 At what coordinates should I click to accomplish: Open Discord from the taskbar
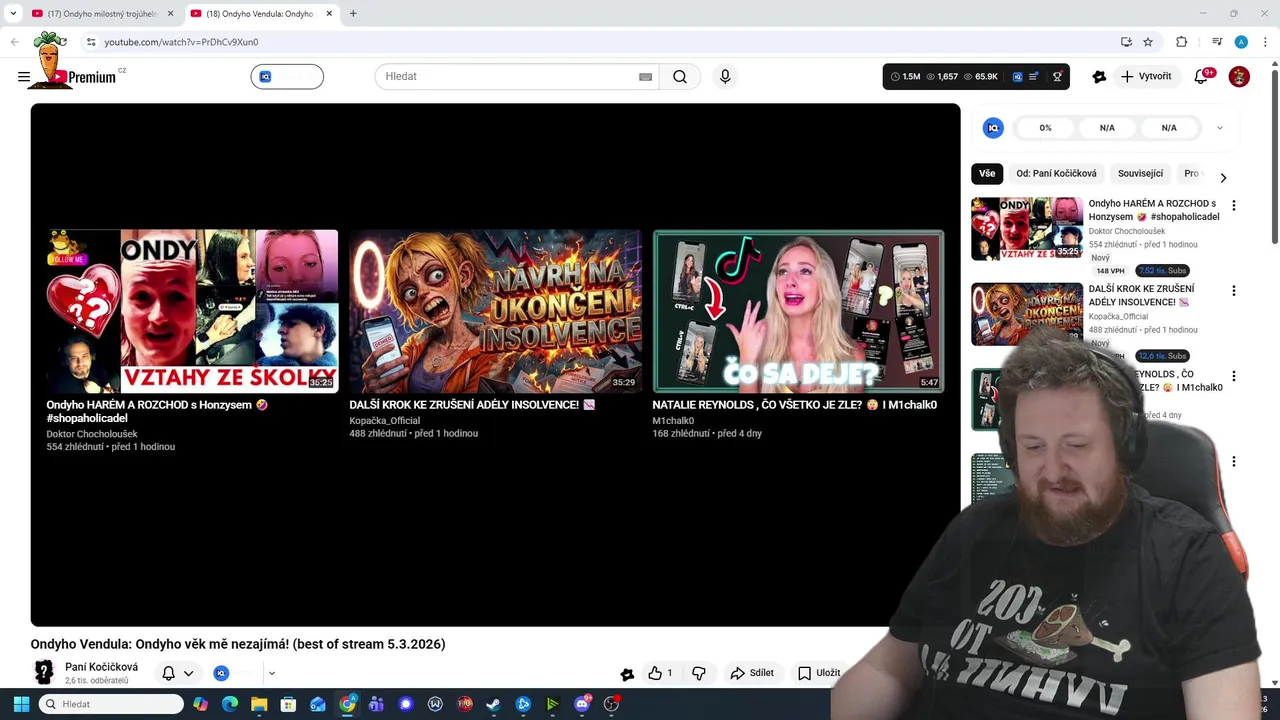tap(582, 704)
